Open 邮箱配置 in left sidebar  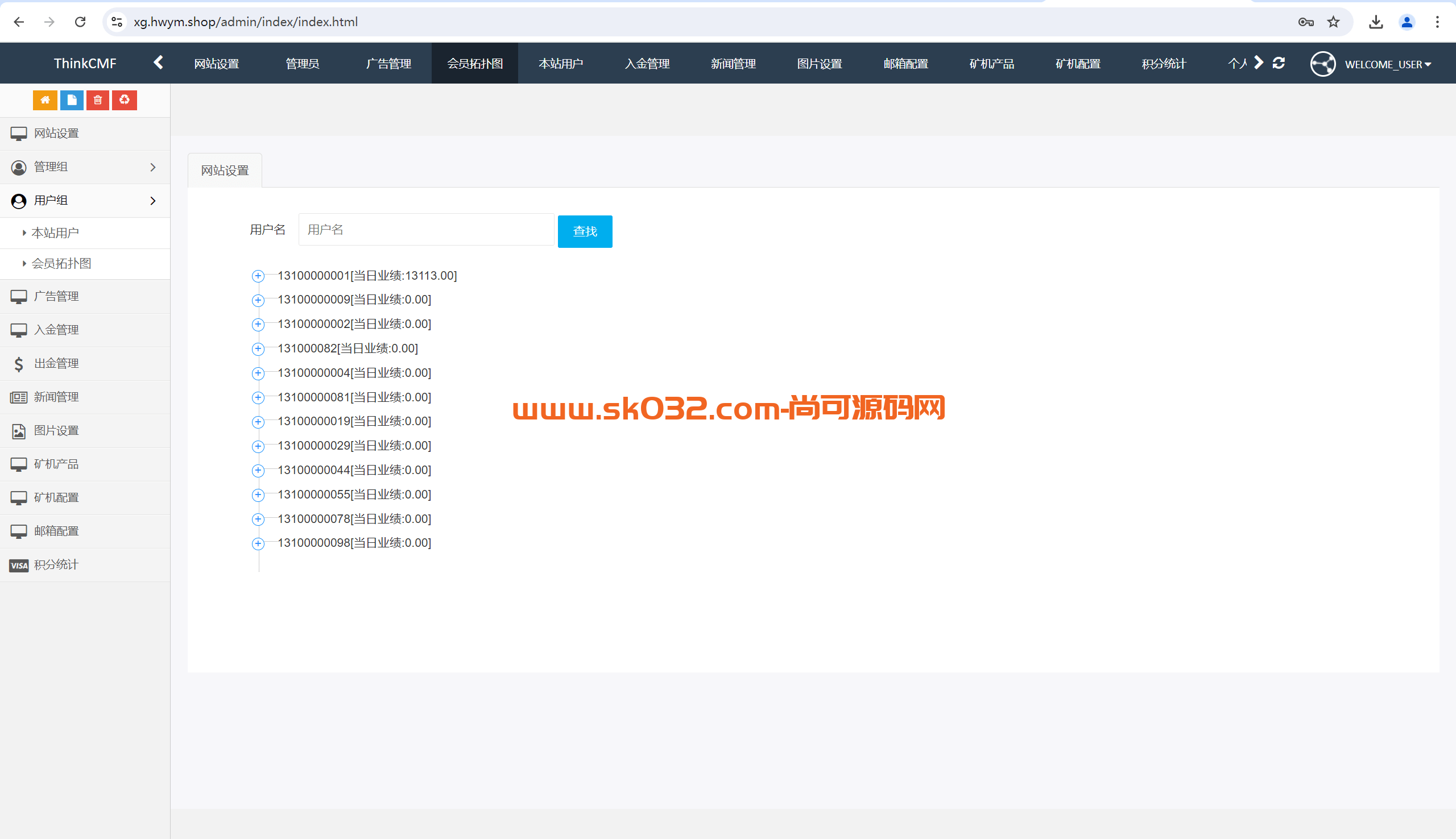[85, 531]
